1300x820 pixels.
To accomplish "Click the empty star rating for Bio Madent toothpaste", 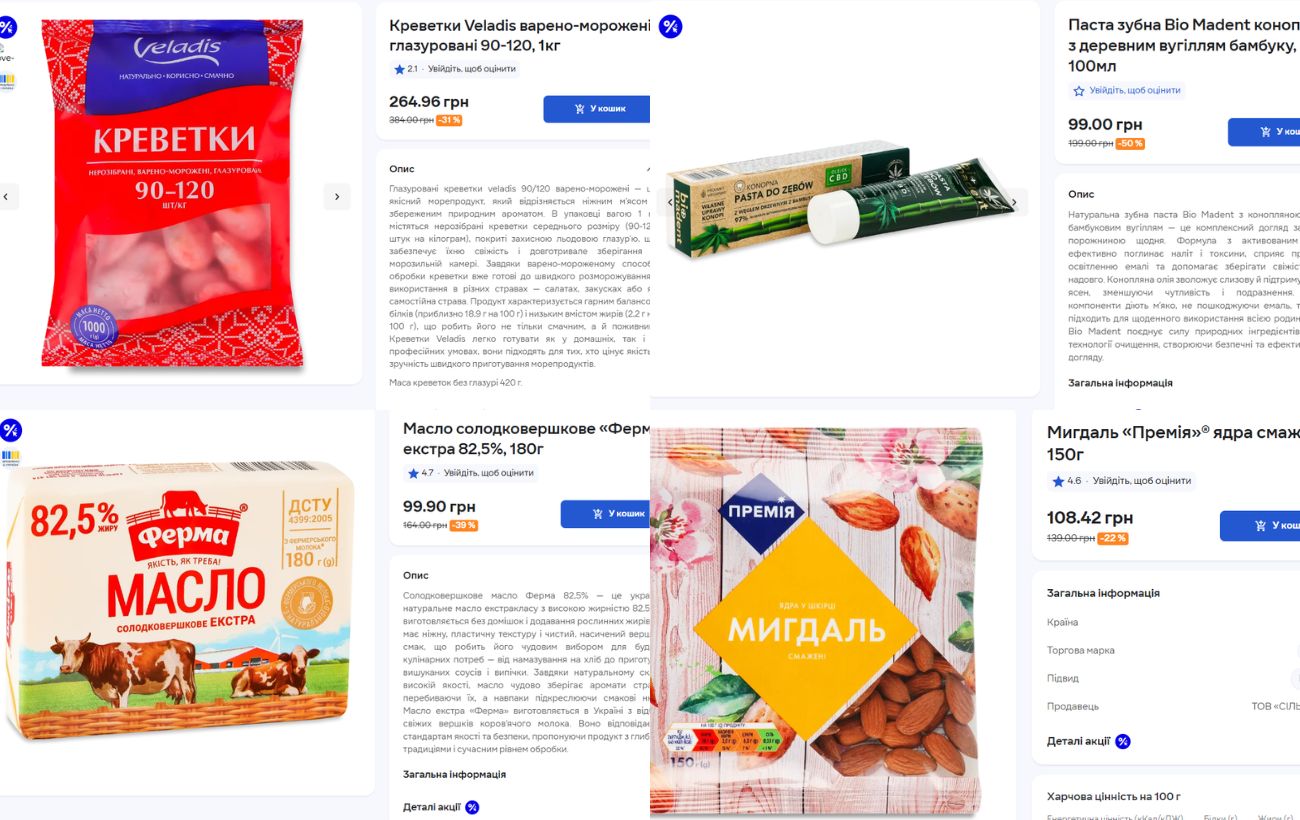I will tap(1079, 91).
